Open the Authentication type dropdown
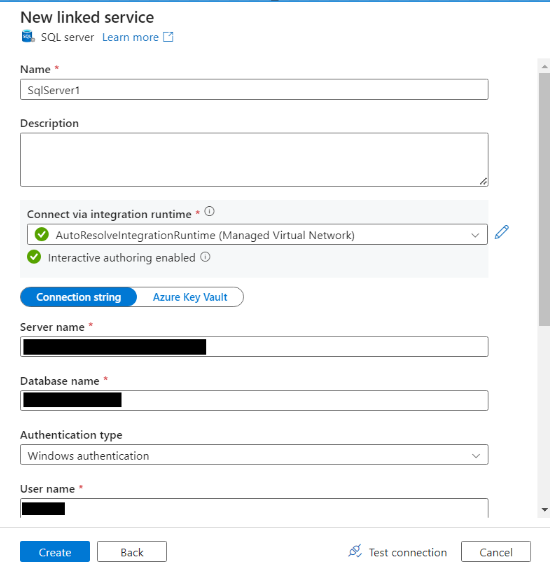Viewport: 550px width, 572px height. [x=254, y=455]
